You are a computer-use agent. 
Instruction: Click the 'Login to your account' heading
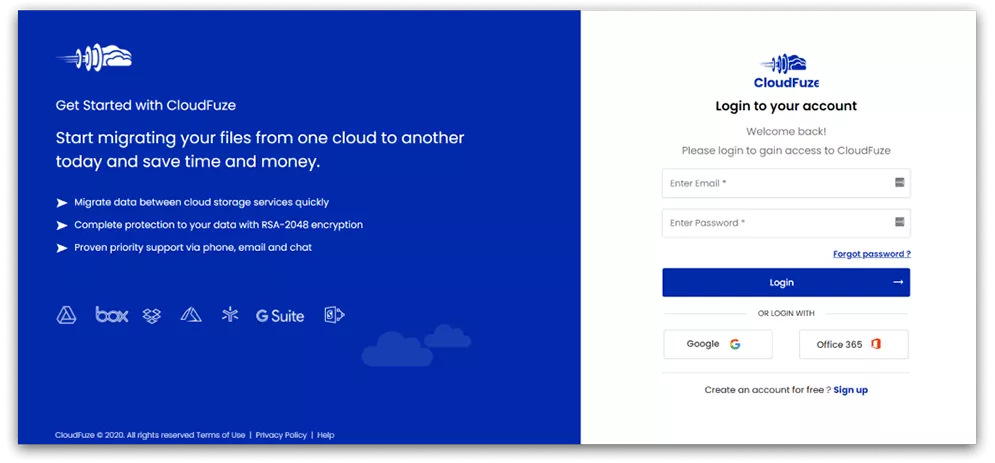(x=786, y=106)
